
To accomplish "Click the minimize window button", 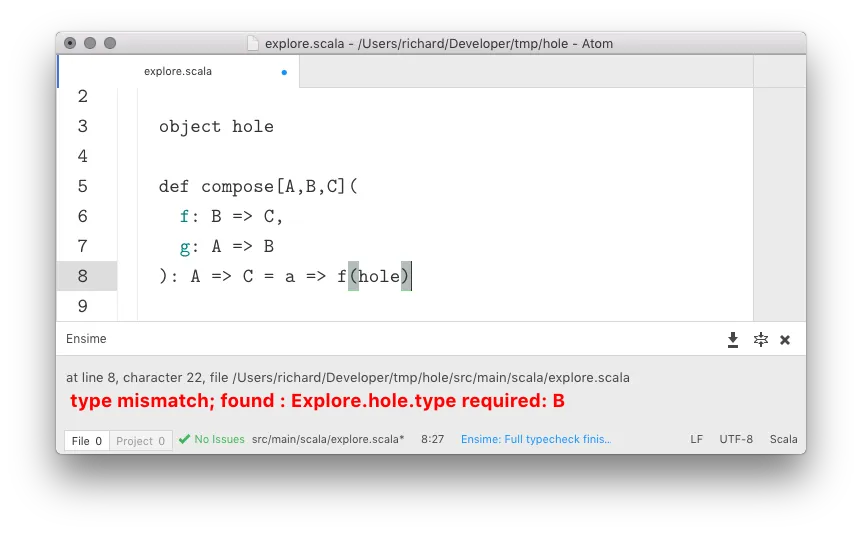I will tap(90, 43).
